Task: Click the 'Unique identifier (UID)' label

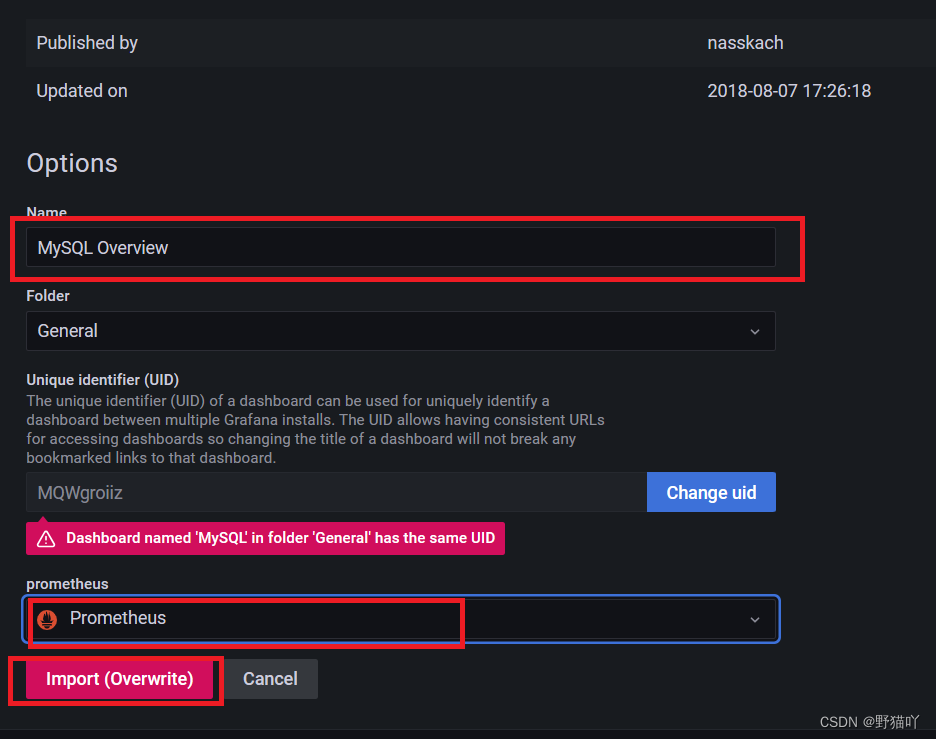Action: point(103,380)
